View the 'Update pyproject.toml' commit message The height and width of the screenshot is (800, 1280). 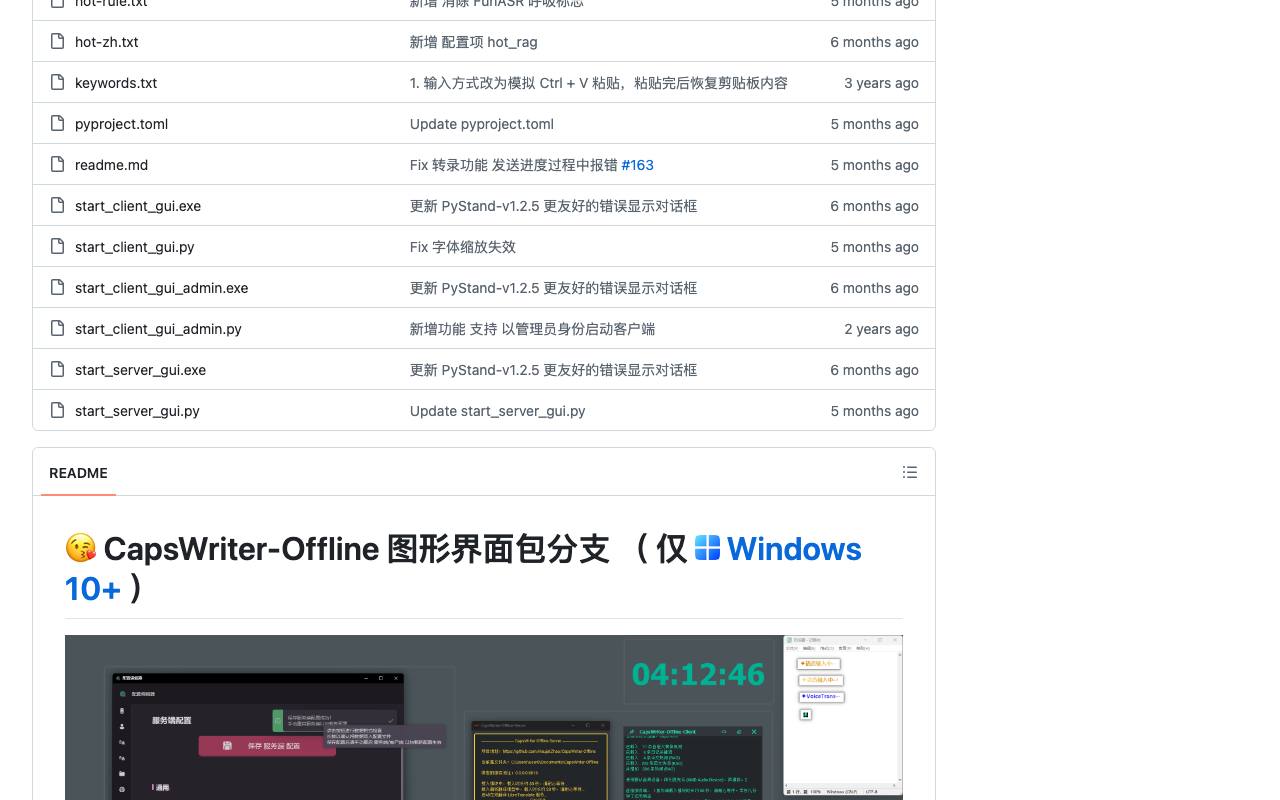[x=482, y=124]
